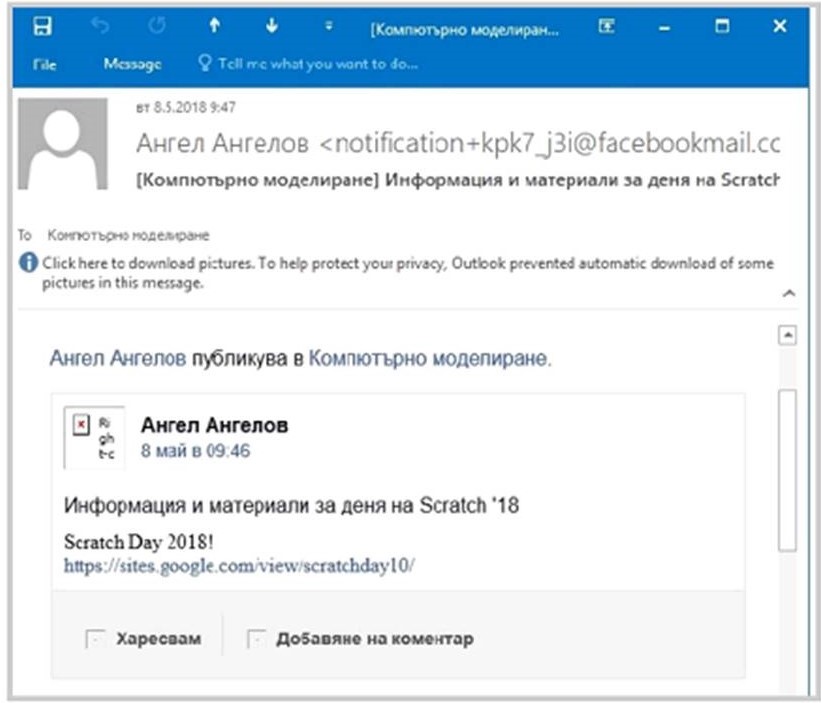Click the blocked profile image placeholder in post

point(95,437)
